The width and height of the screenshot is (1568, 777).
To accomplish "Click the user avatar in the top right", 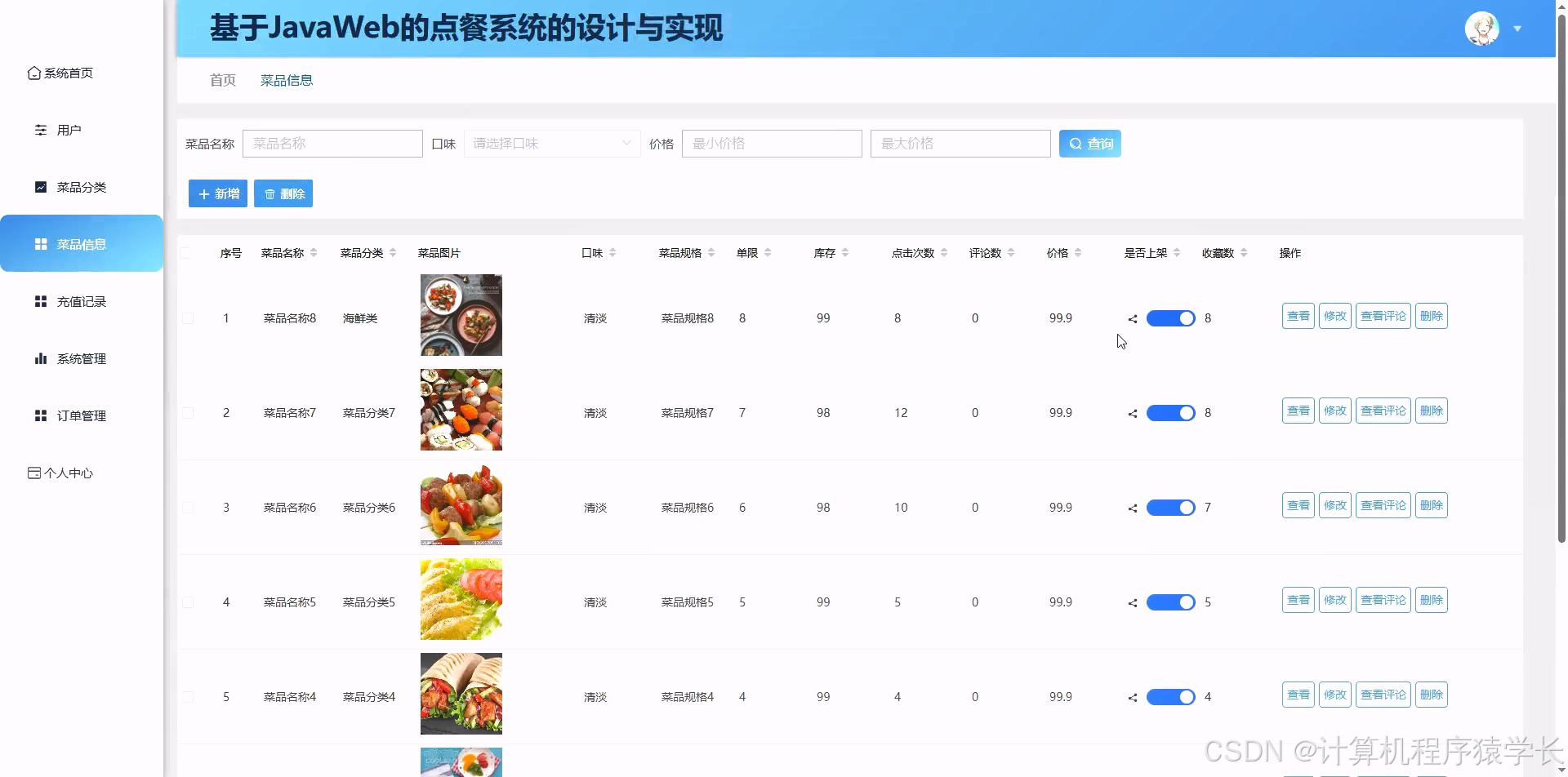I will click(1481, 29).
